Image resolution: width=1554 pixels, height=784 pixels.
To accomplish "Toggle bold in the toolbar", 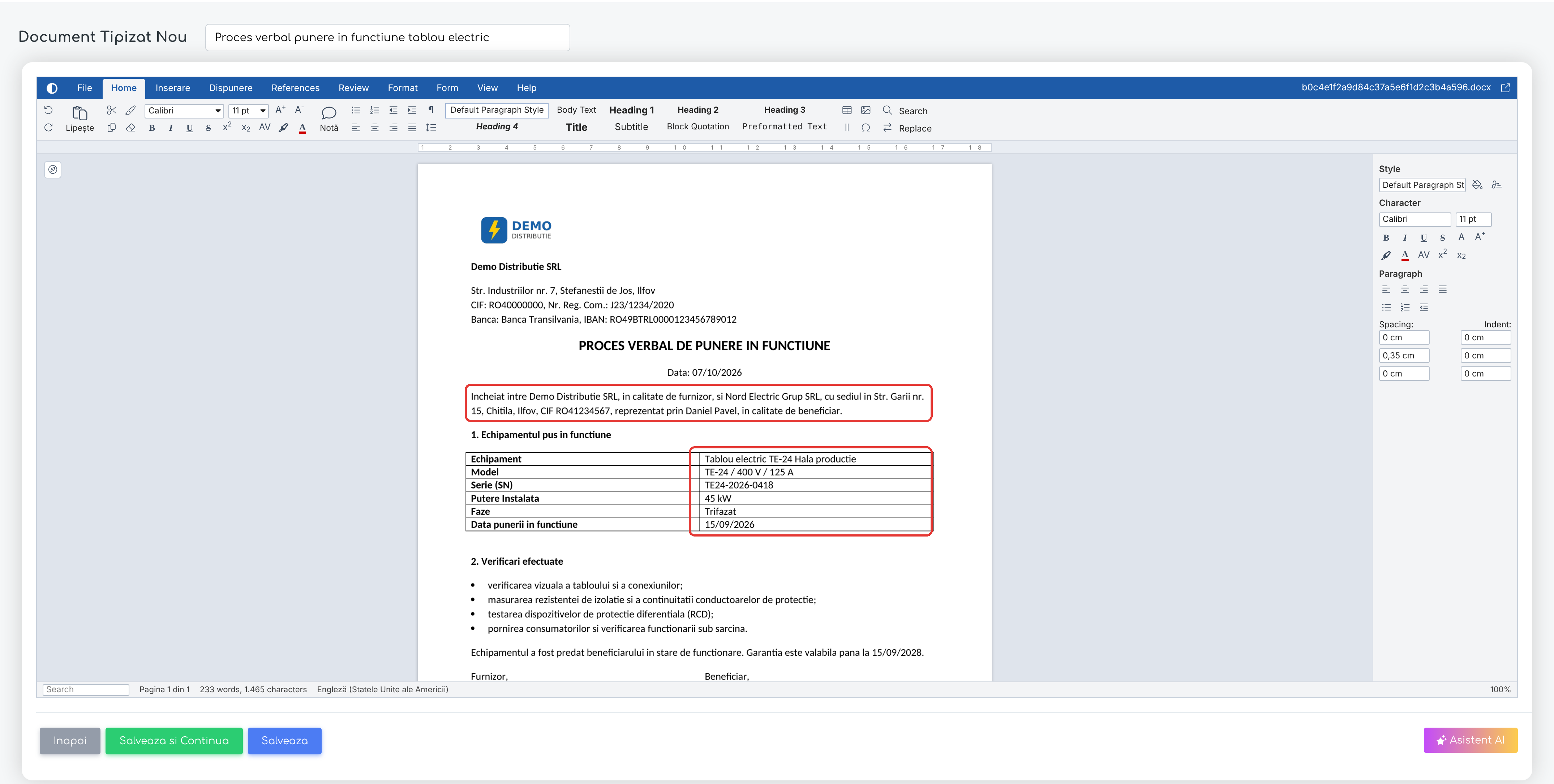I will click(x=152, y=127).
